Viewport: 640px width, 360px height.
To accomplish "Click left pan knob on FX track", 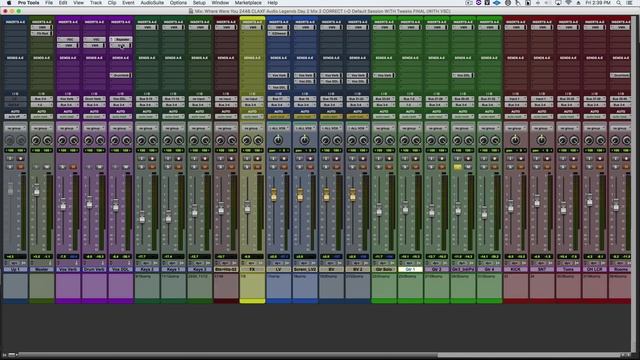I will (x=247, y=141).
